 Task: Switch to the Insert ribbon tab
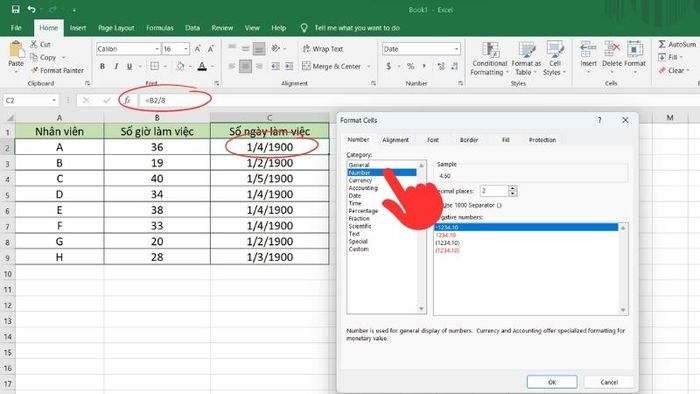click(x=78, y=28)
